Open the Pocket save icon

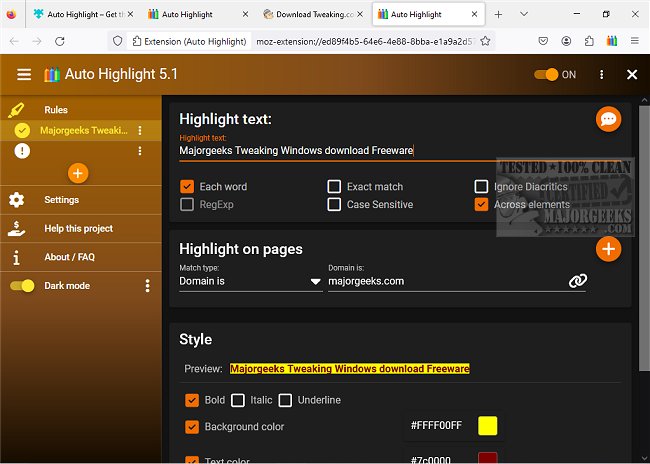pyautogui.click(x=543, y=41)
